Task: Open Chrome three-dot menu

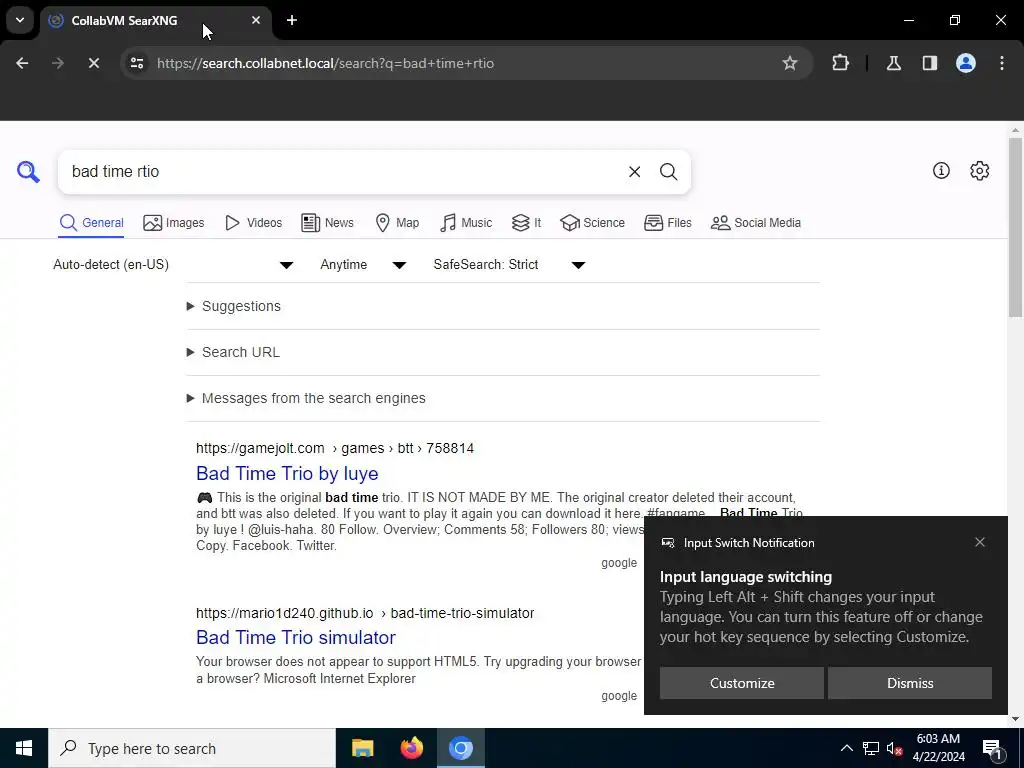Action: (1002, 63)
